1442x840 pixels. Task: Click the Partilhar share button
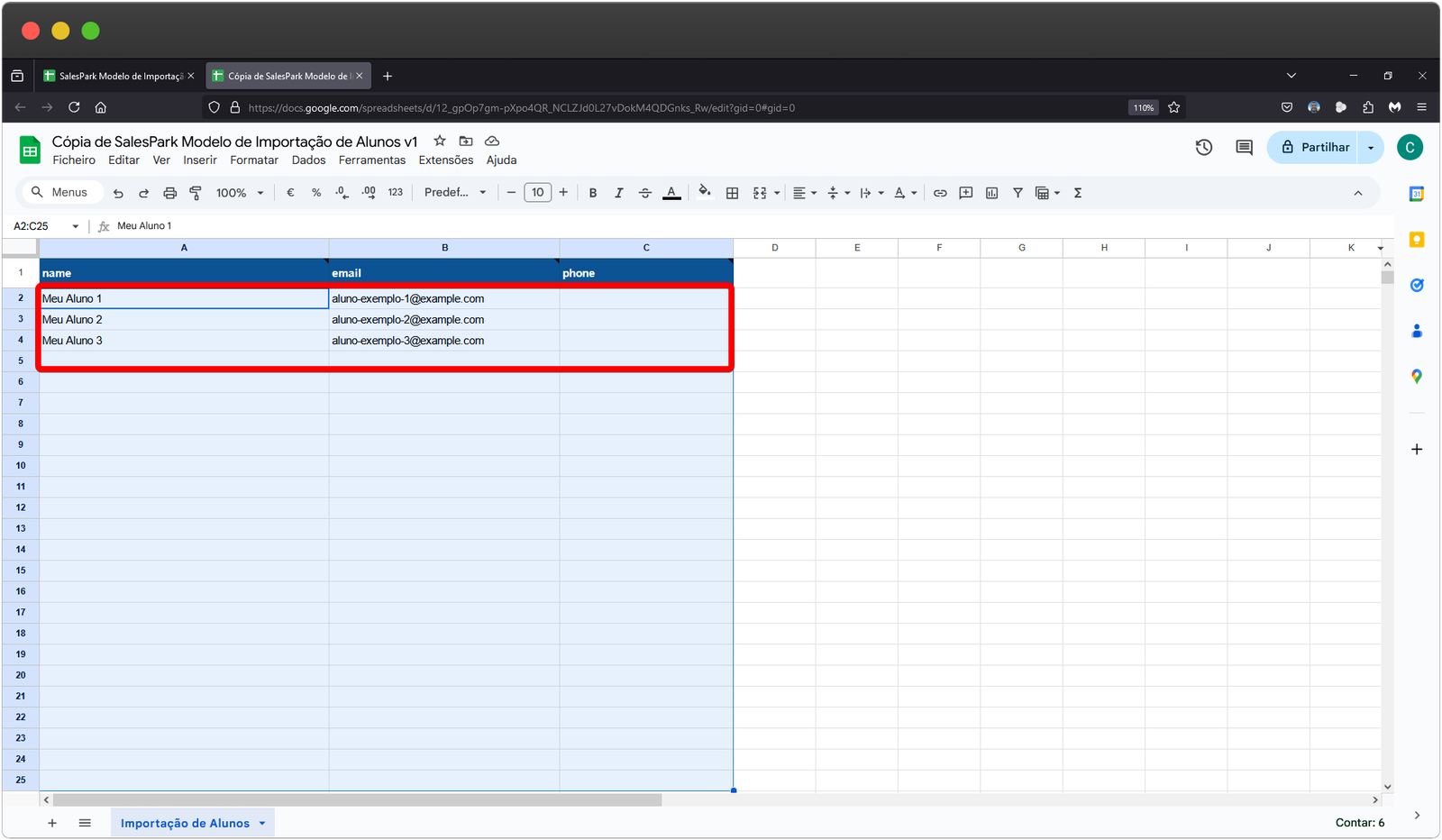[1314, 147]
